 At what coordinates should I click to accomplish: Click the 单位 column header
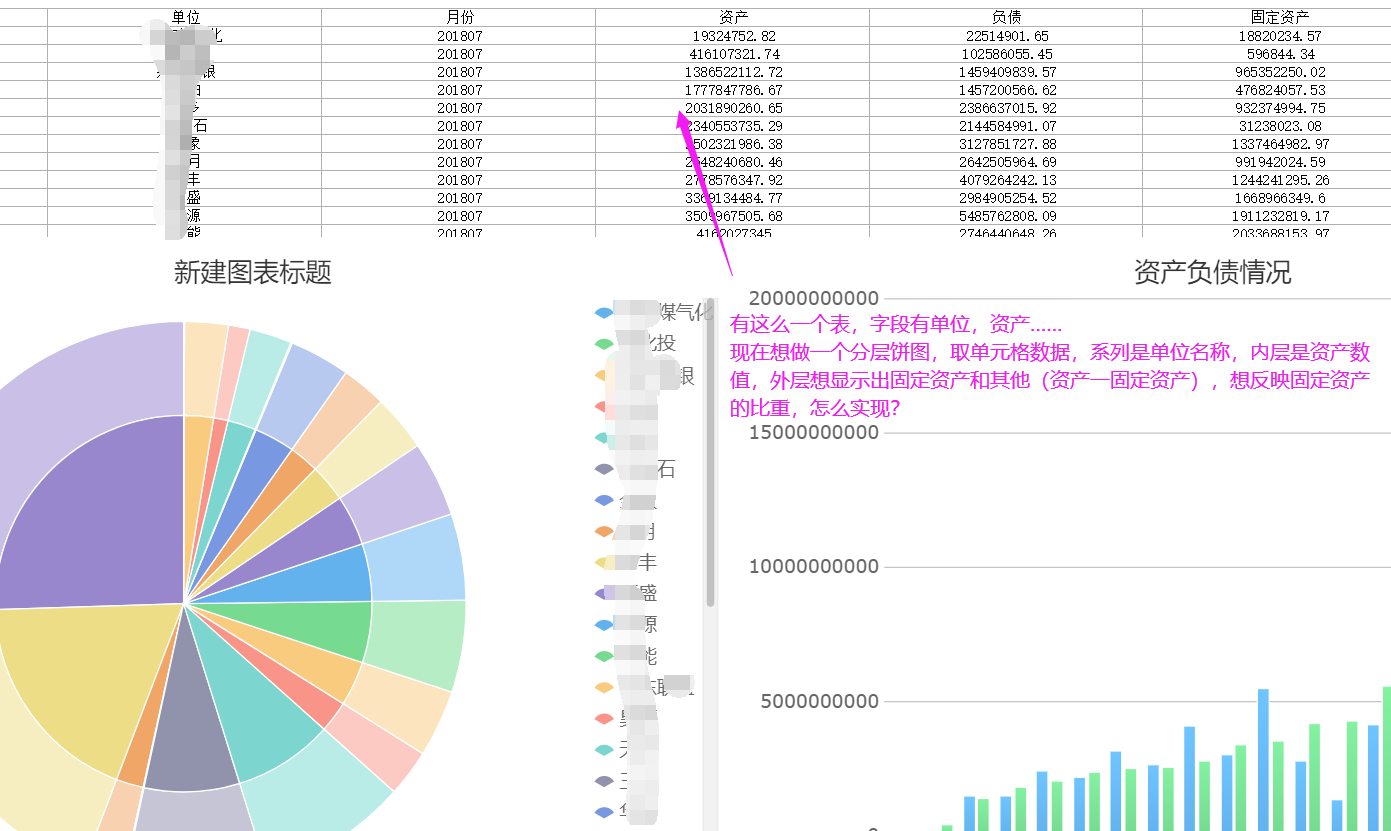tap(185, 17)
